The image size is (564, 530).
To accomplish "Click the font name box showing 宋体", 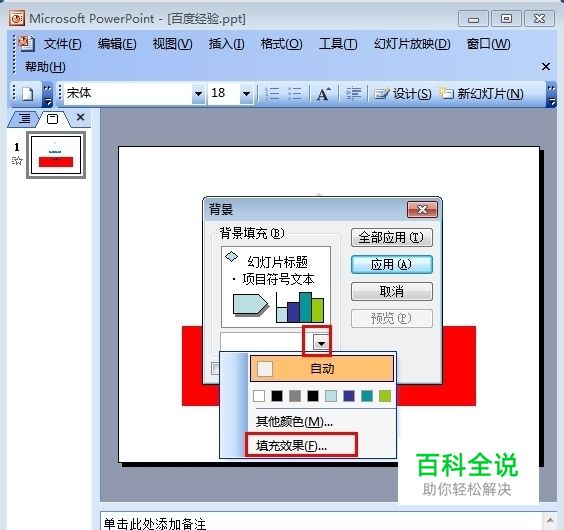I will [128, 94].
